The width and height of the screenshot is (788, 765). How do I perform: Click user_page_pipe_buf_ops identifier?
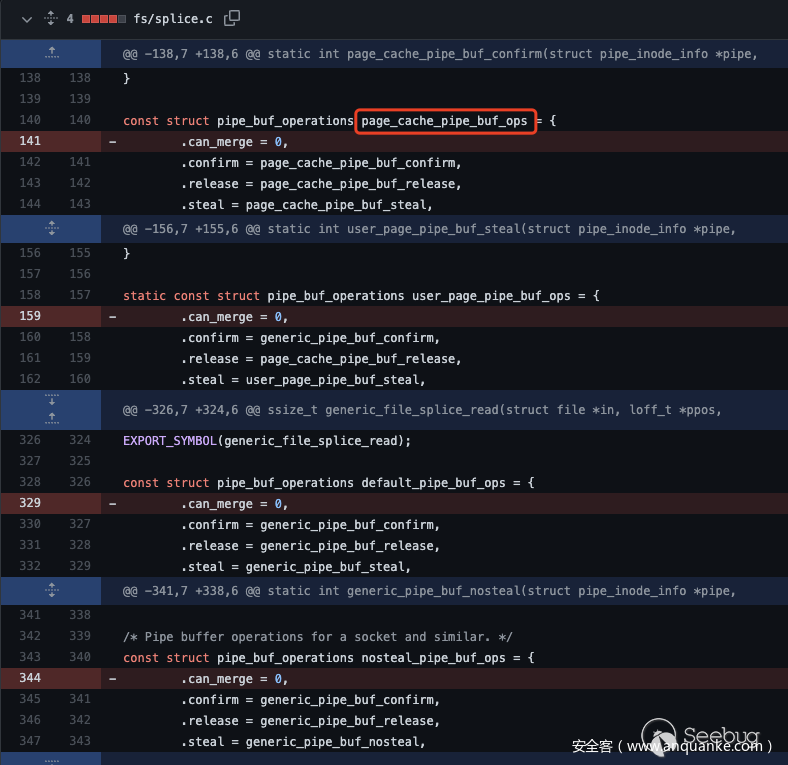point(491,296)
